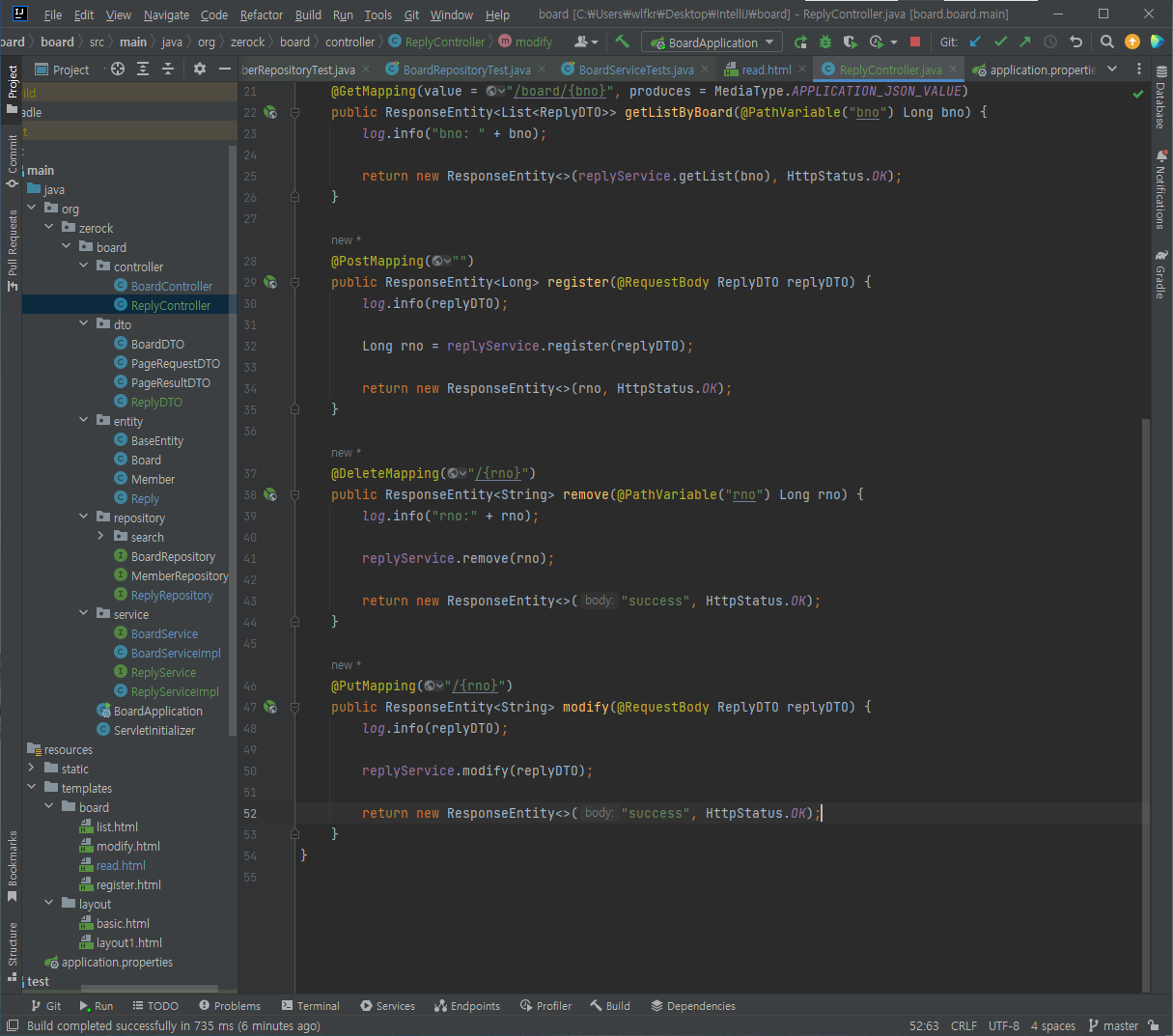Open the Project view selector dropdown
Viewport: 1173px width, 1036px height.
click(64, 70)
